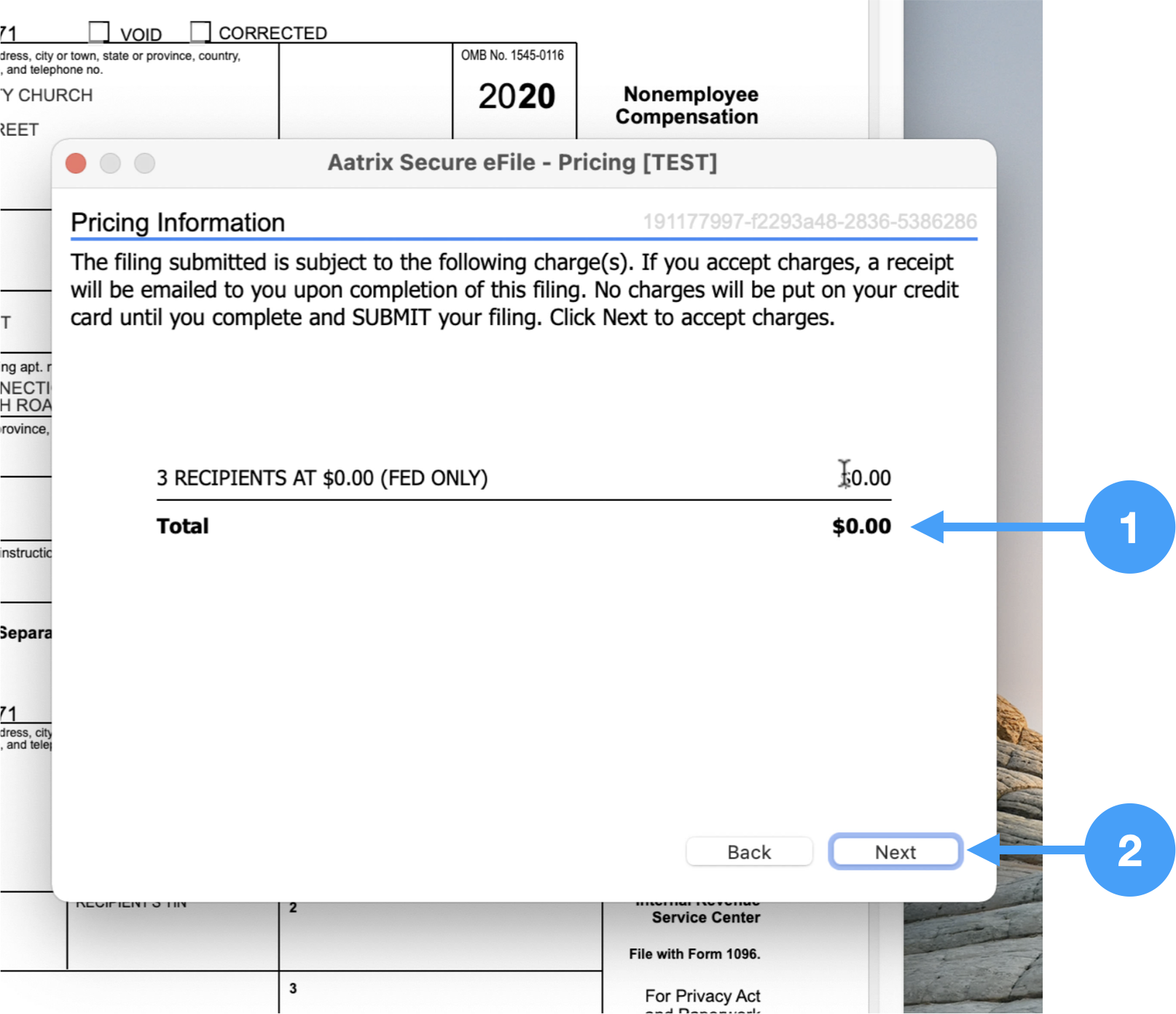This screenshot has width=1176, height=1014.
Task: Click the gray transaction ID string
Action: pos(809,222)
